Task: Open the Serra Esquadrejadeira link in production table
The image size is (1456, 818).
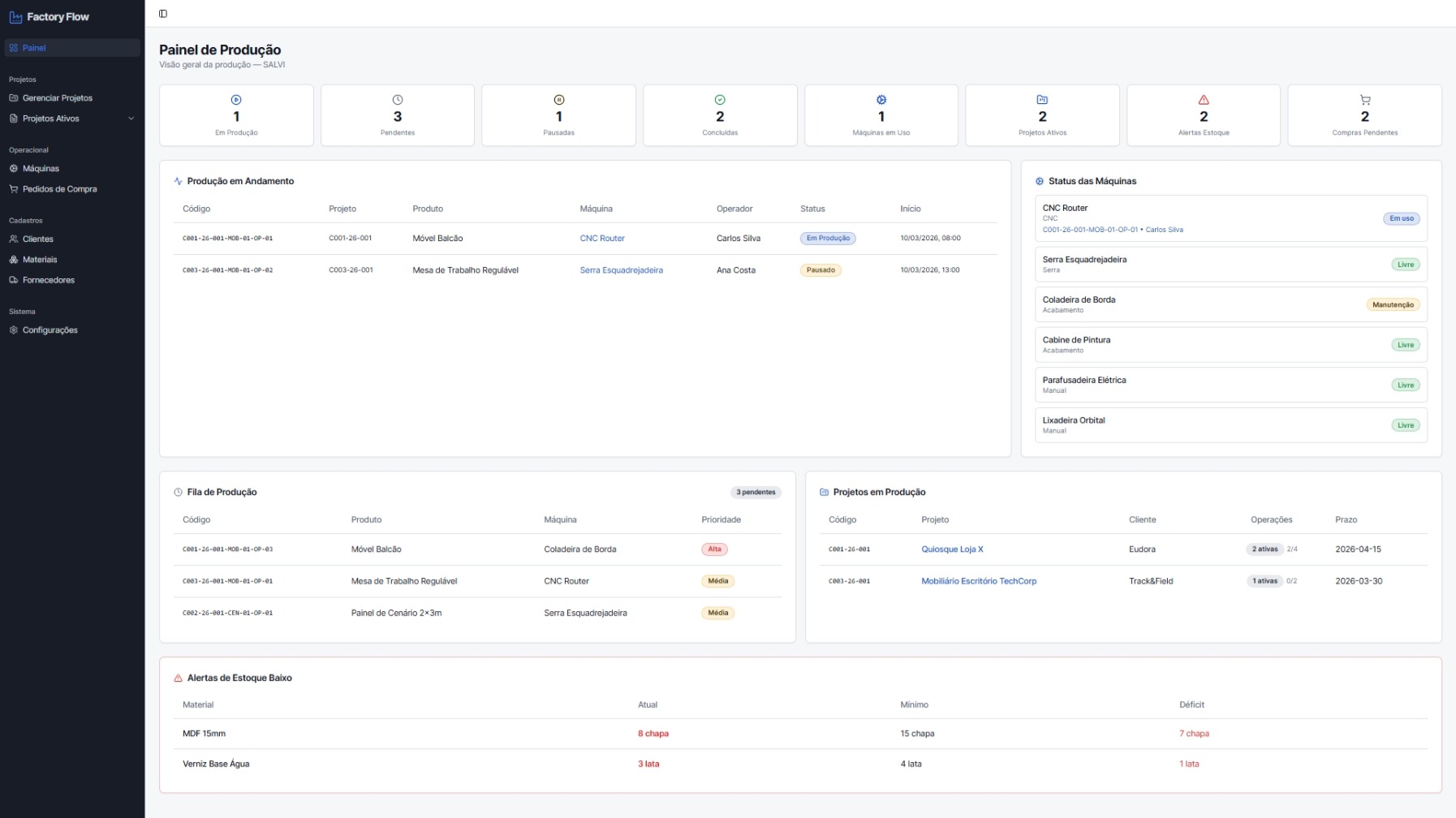Action: [x=621, y=270]
